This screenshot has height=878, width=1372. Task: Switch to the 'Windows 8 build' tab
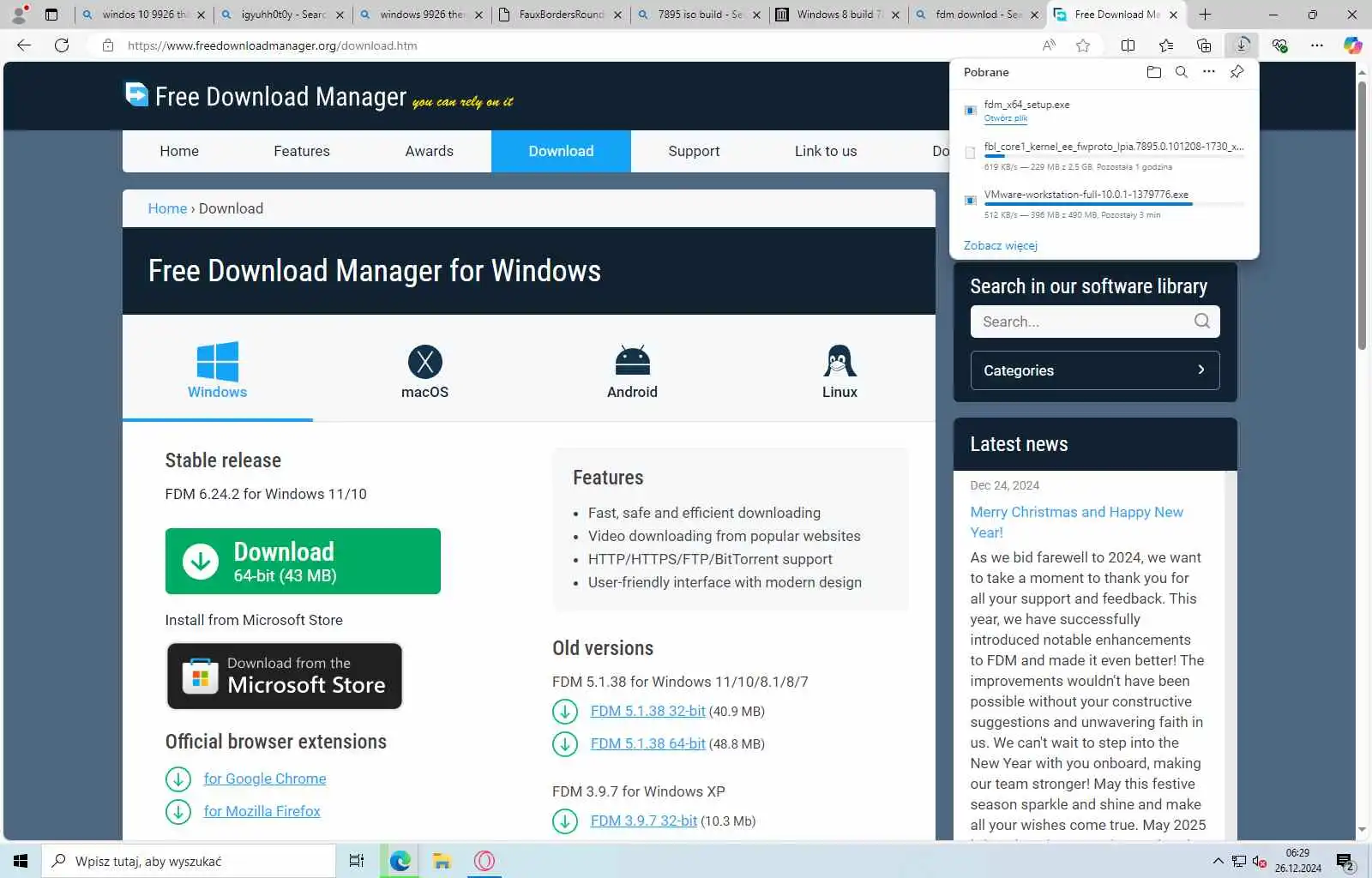pos(839,15)
